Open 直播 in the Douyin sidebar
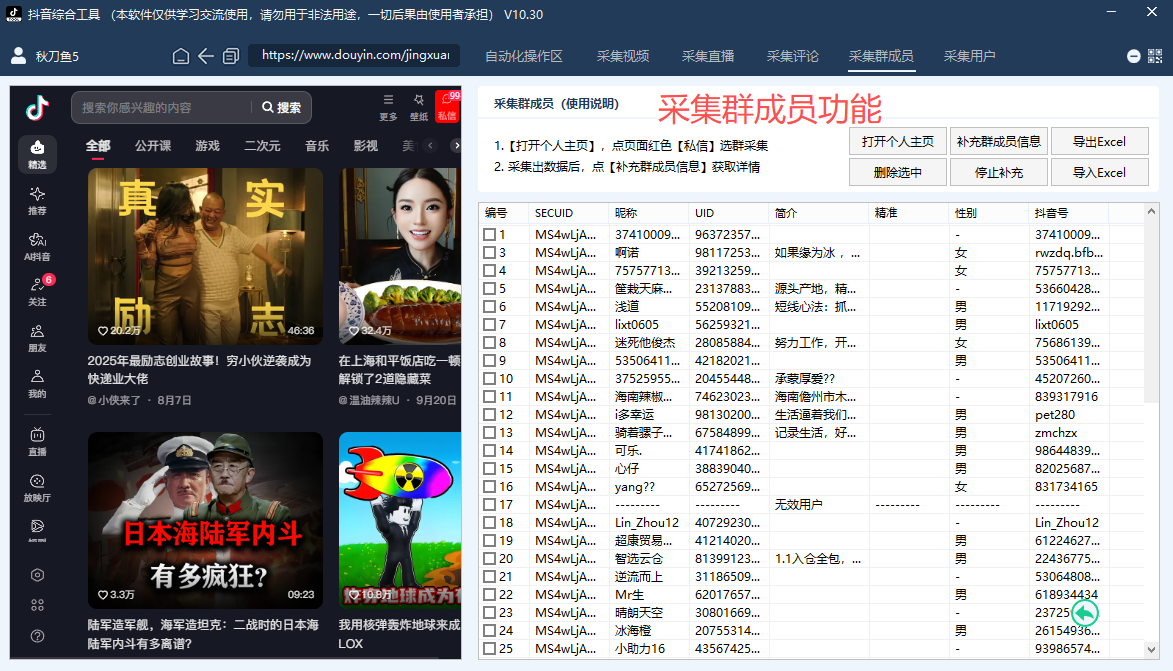 (37, 442)
